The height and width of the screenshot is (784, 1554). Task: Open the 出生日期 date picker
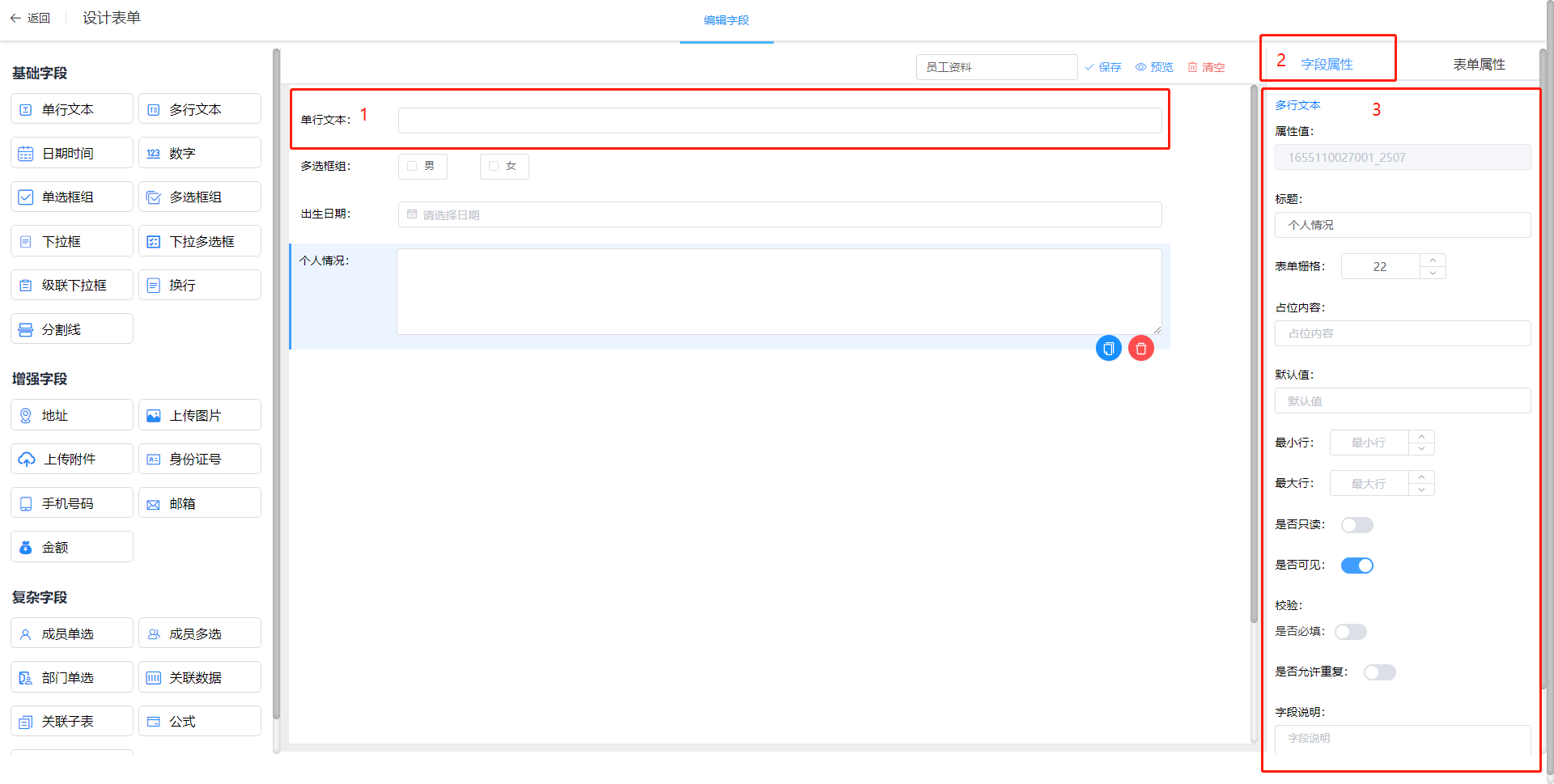point(779,214)
